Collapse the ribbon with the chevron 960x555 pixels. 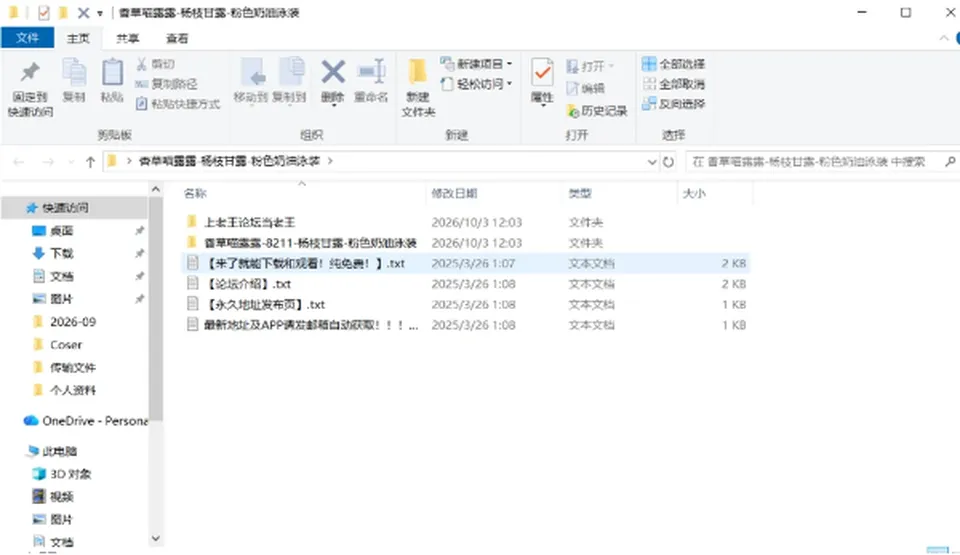coord(943,38)
